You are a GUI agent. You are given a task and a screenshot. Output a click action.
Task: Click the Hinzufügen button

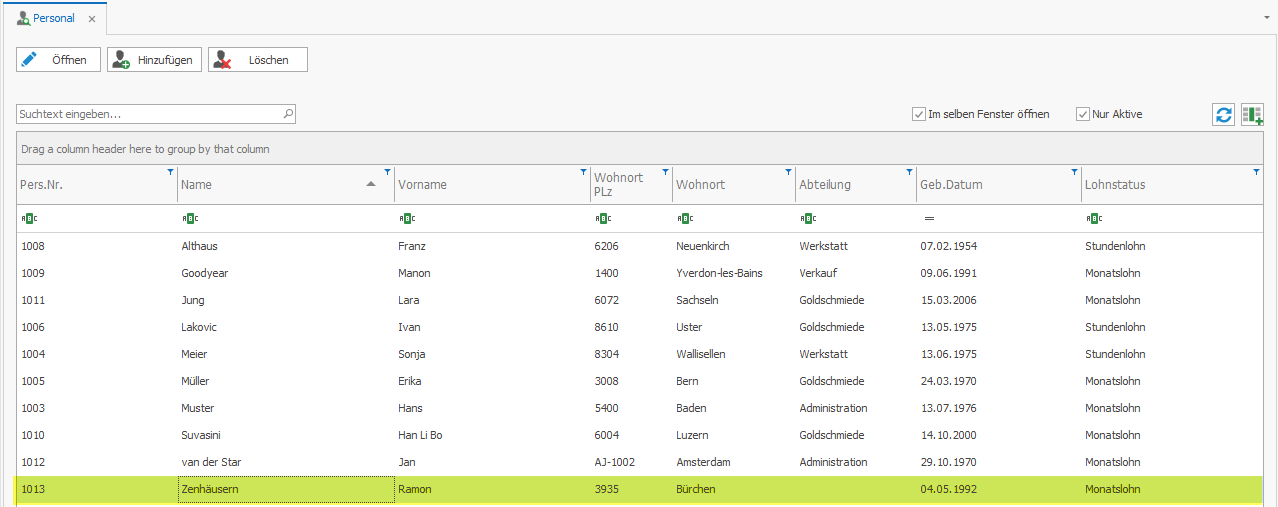pos(155,60)
